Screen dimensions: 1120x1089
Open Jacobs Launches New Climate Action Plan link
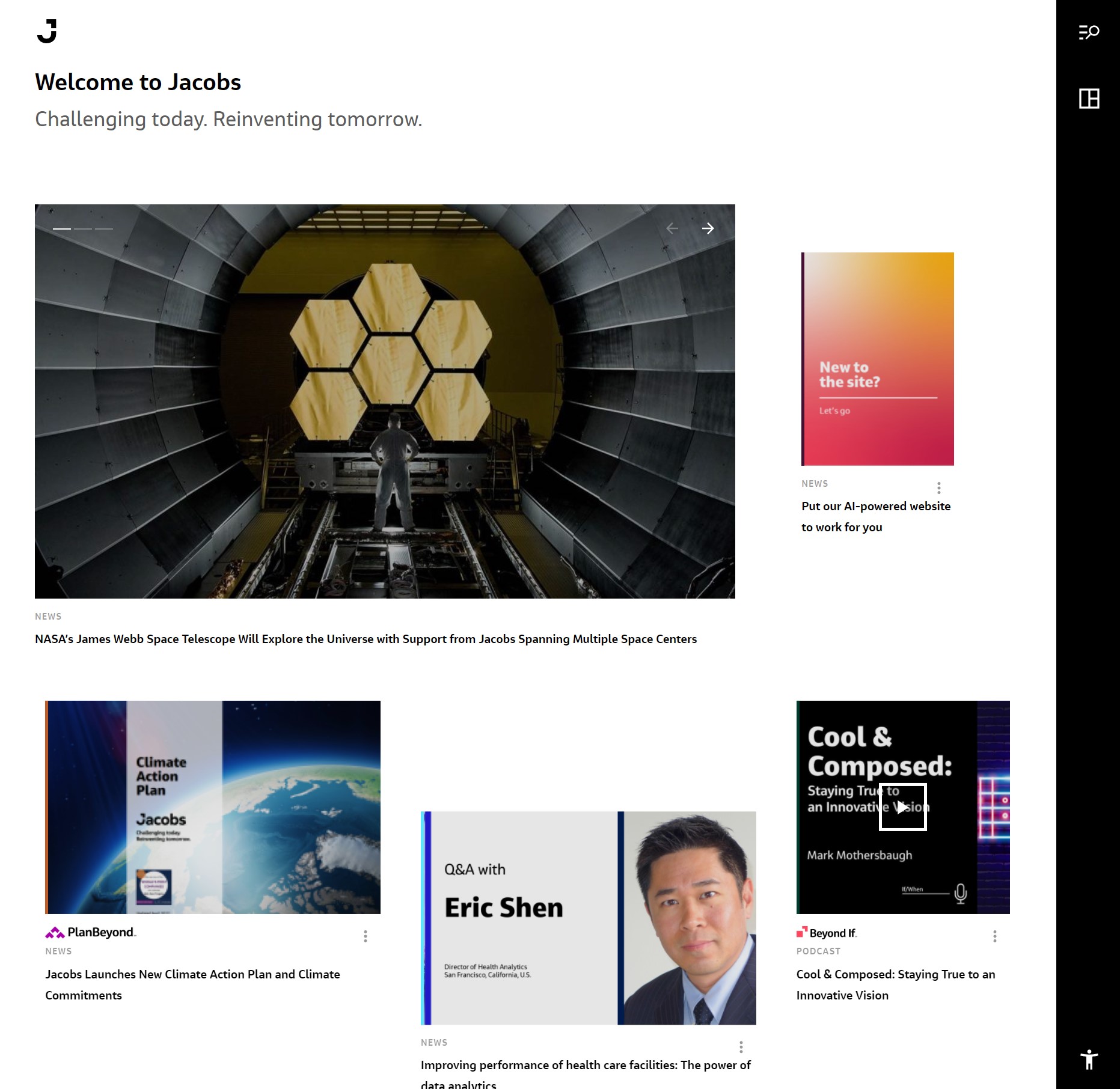(x=192, y=984)
